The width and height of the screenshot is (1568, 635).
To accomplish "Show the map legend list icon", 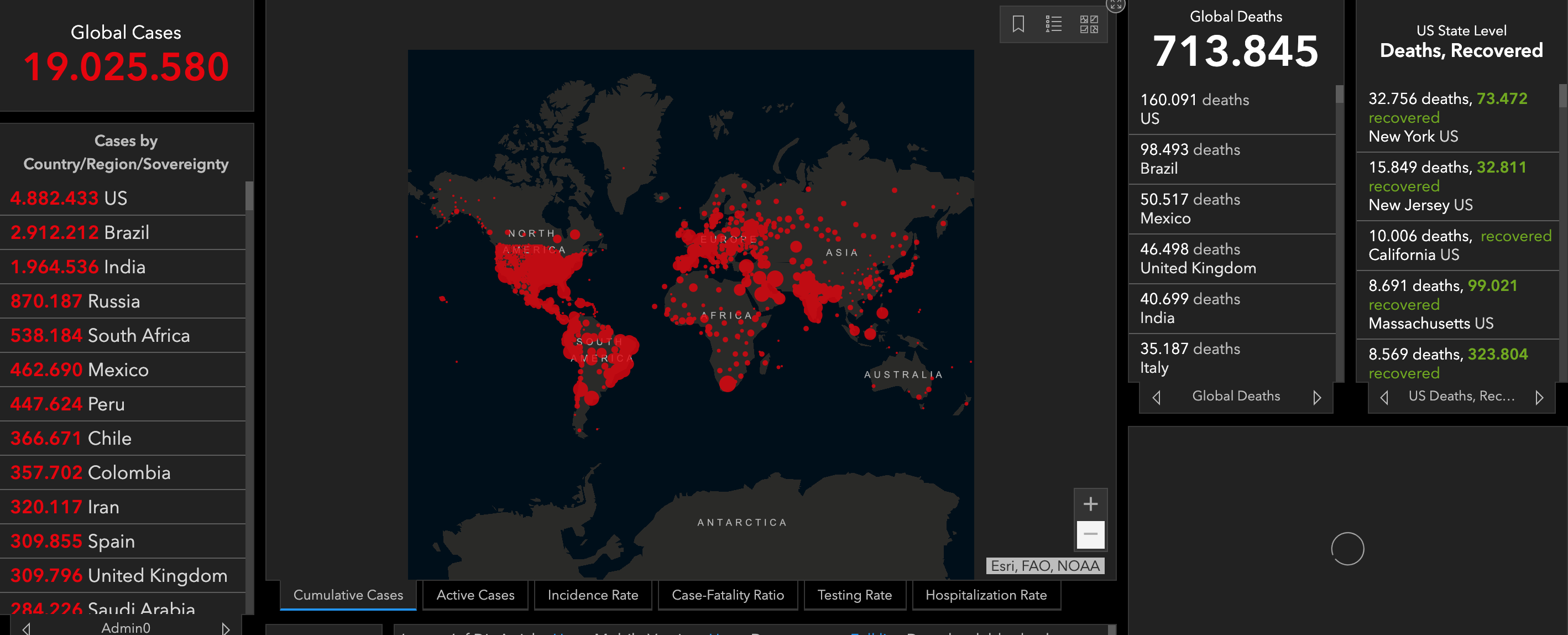I will pyautogui.click(x=1053, y=24).
